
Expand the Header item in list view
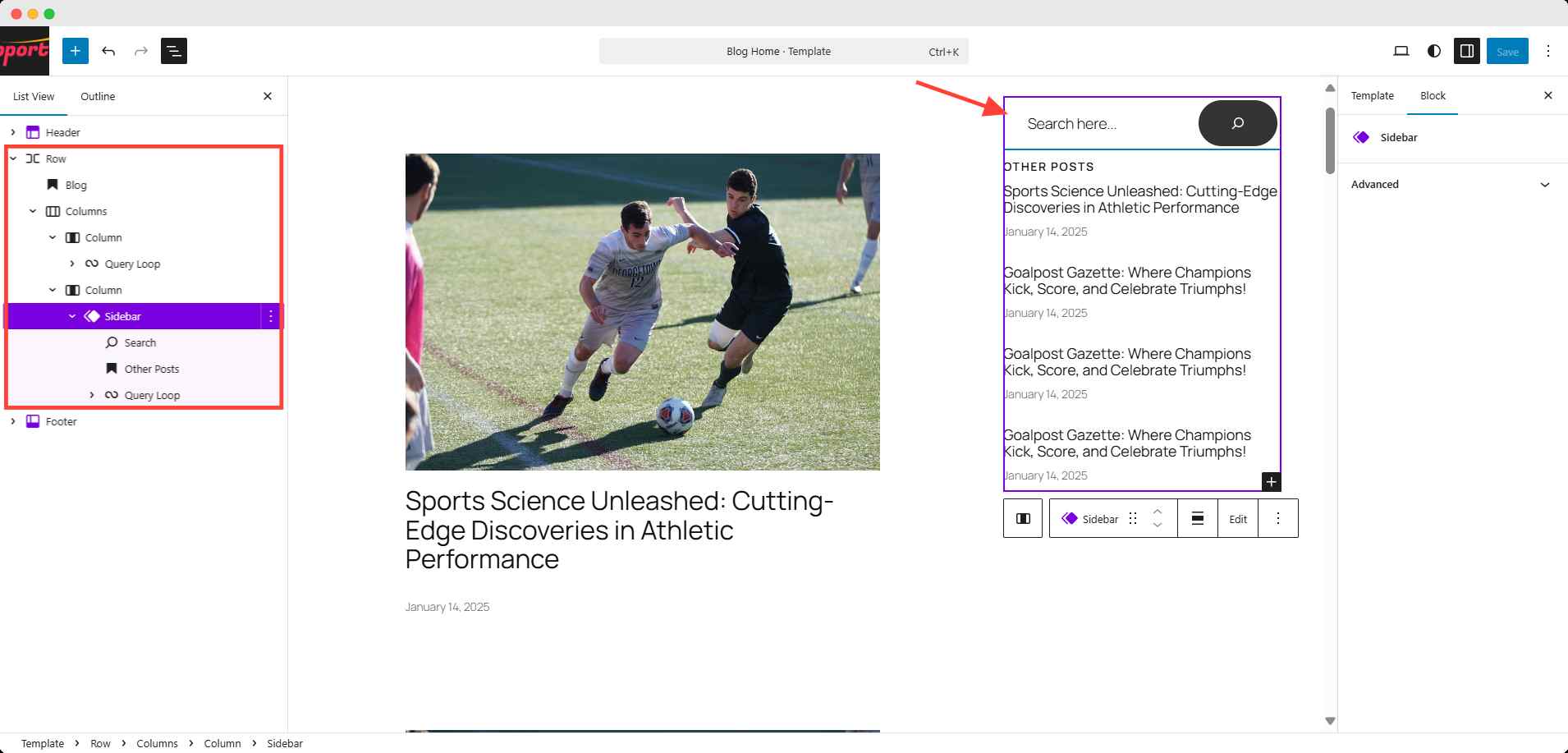13,132
